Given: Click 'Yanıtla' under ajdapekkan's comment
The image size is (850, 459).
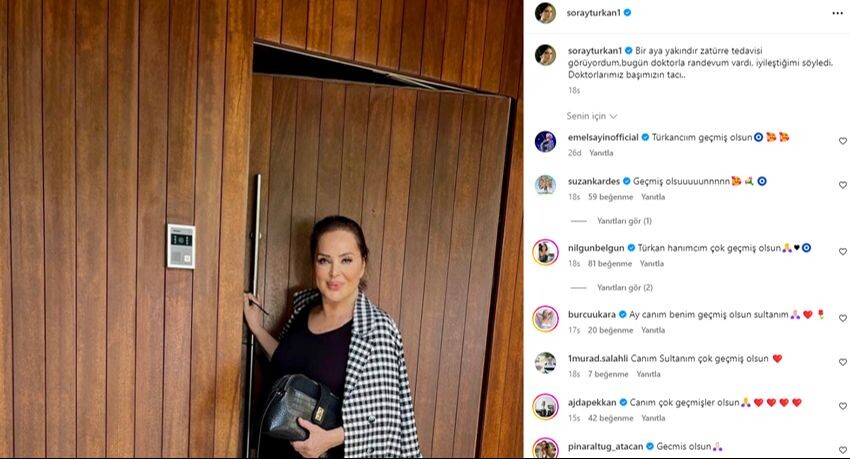Looking at the screenshot, I should coord(653,418).
